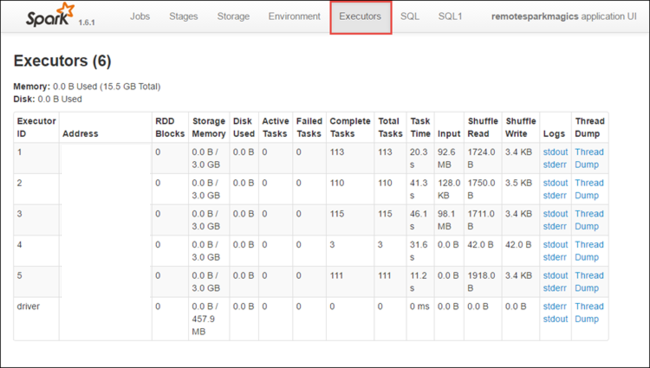
Task: Switch to the Stages tab
Action: coord(183,17)
